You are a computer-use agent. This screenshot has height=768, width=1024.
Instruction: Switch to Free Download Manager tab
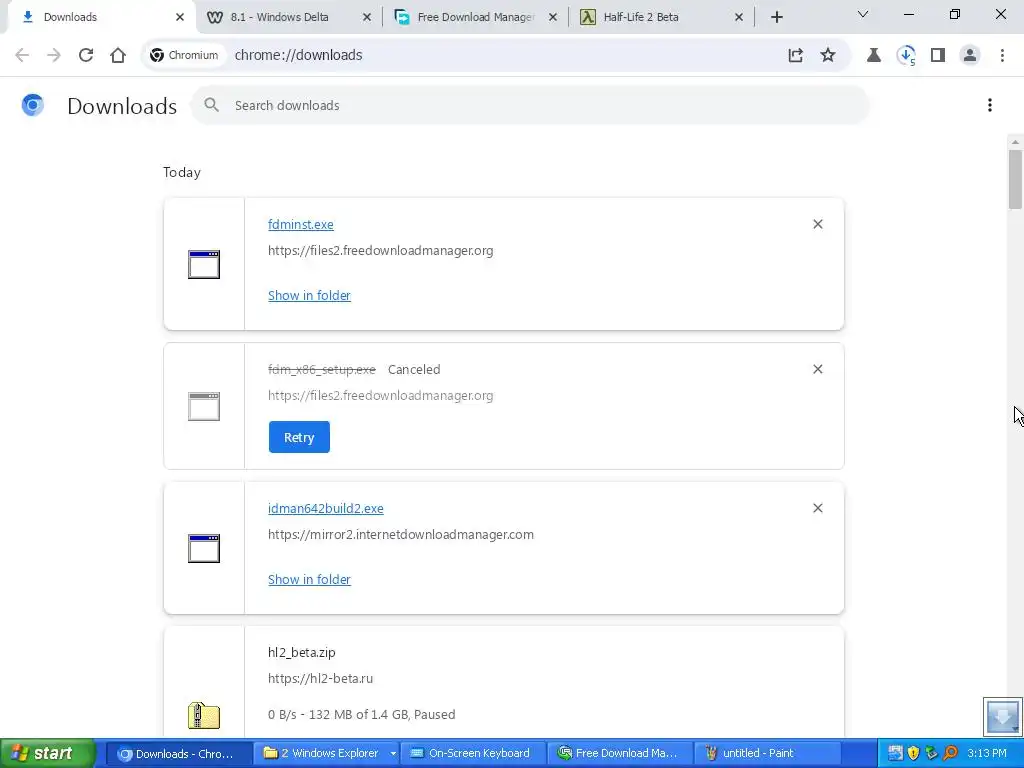[x=475, y=17]
